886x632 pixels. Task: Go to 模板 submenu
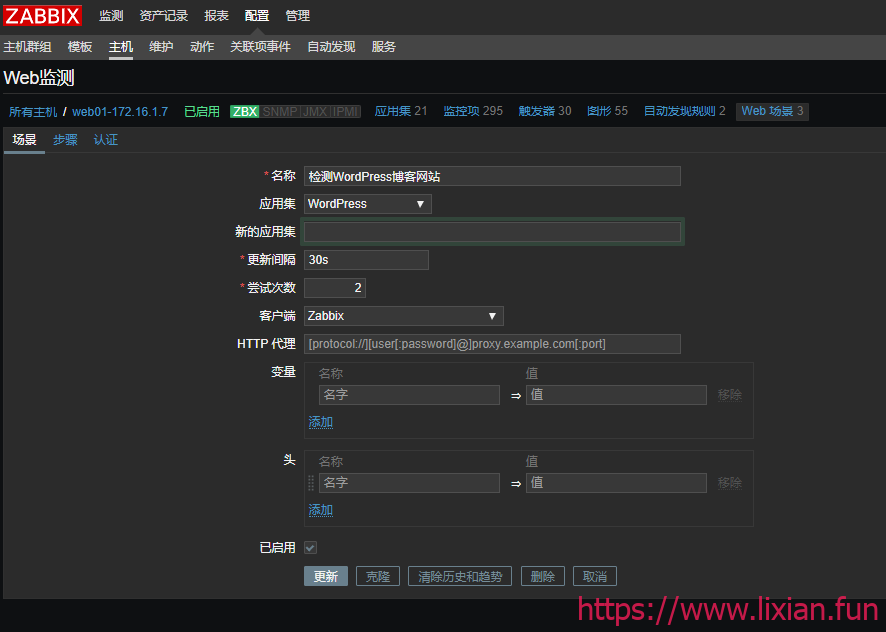[80, 47]
